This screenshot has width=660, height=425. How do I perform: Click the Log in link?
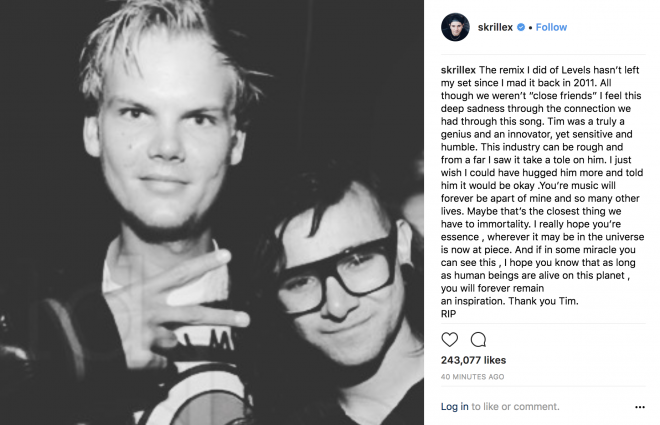pos(455,406)
